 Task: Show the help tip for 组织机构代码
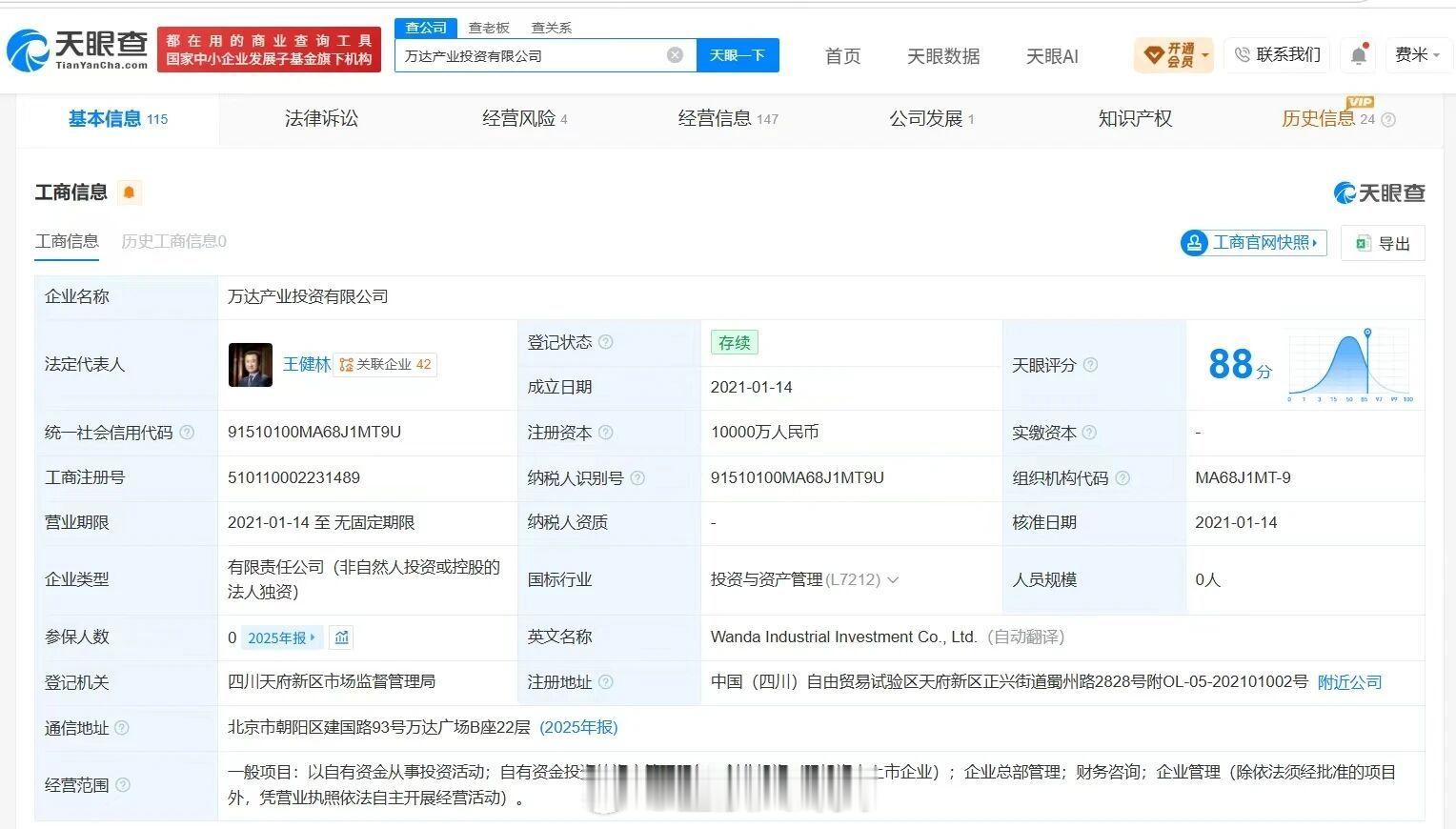pyautogui.click(x=1122, y=478)
